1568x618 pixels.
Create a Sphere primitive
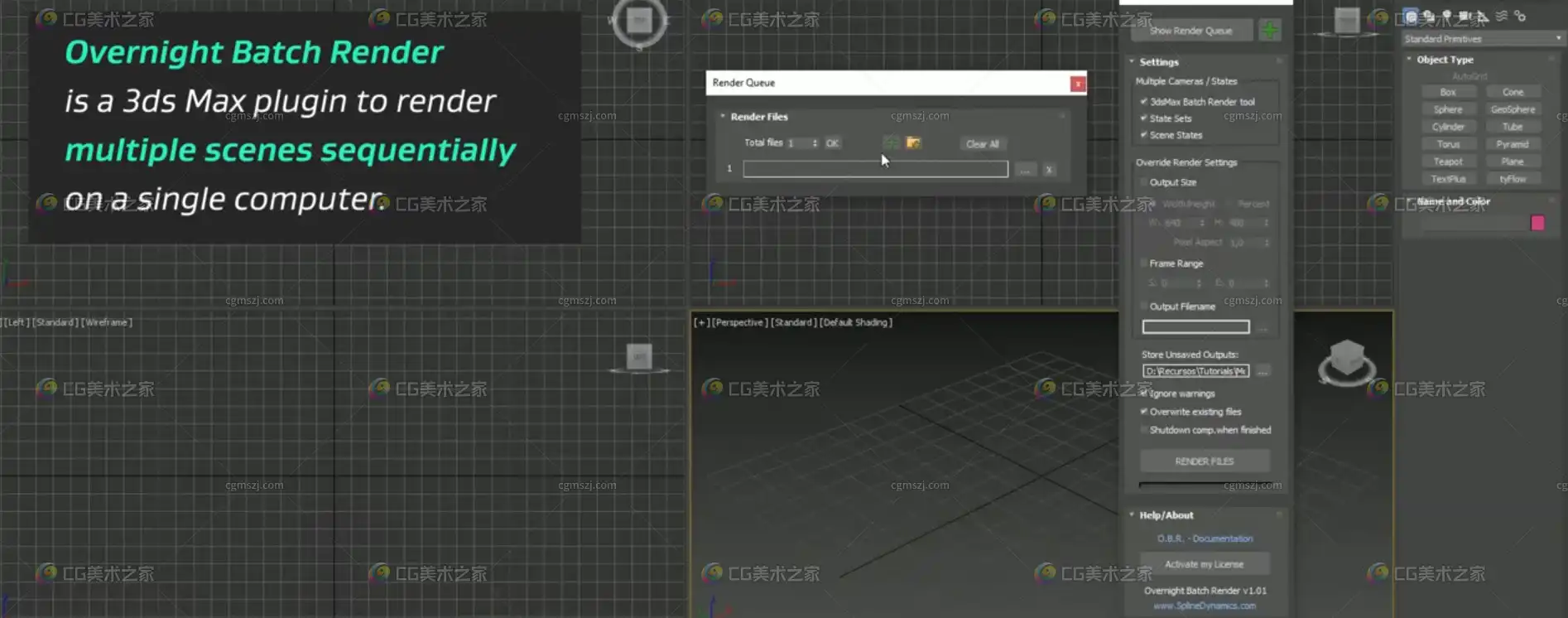(x=1447, y=109)
